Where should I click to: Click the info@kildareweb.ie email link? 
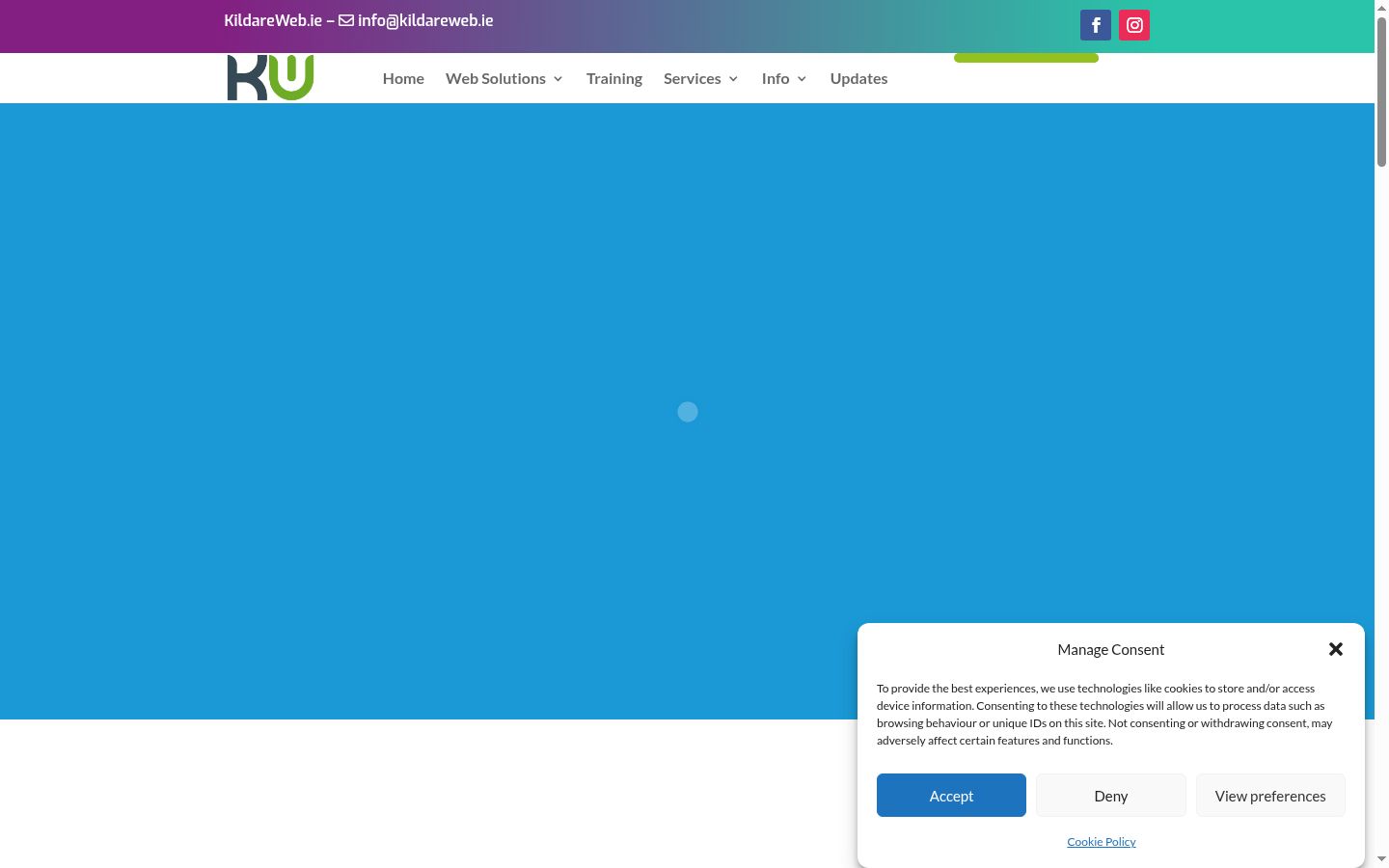[425, 20]
